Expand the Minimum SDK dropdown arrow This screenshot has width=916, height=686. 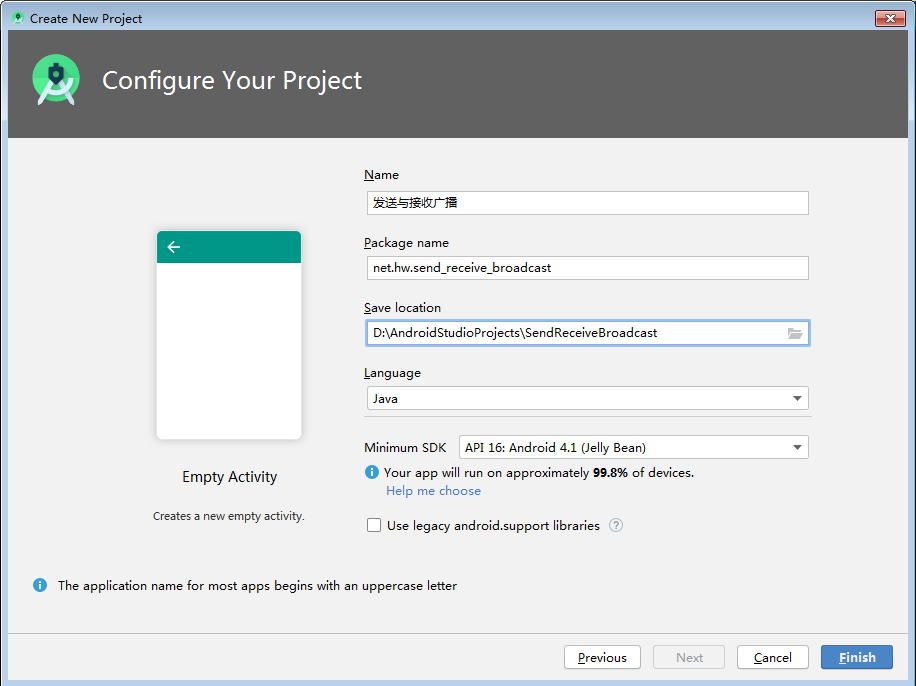[x=797, y=448]
